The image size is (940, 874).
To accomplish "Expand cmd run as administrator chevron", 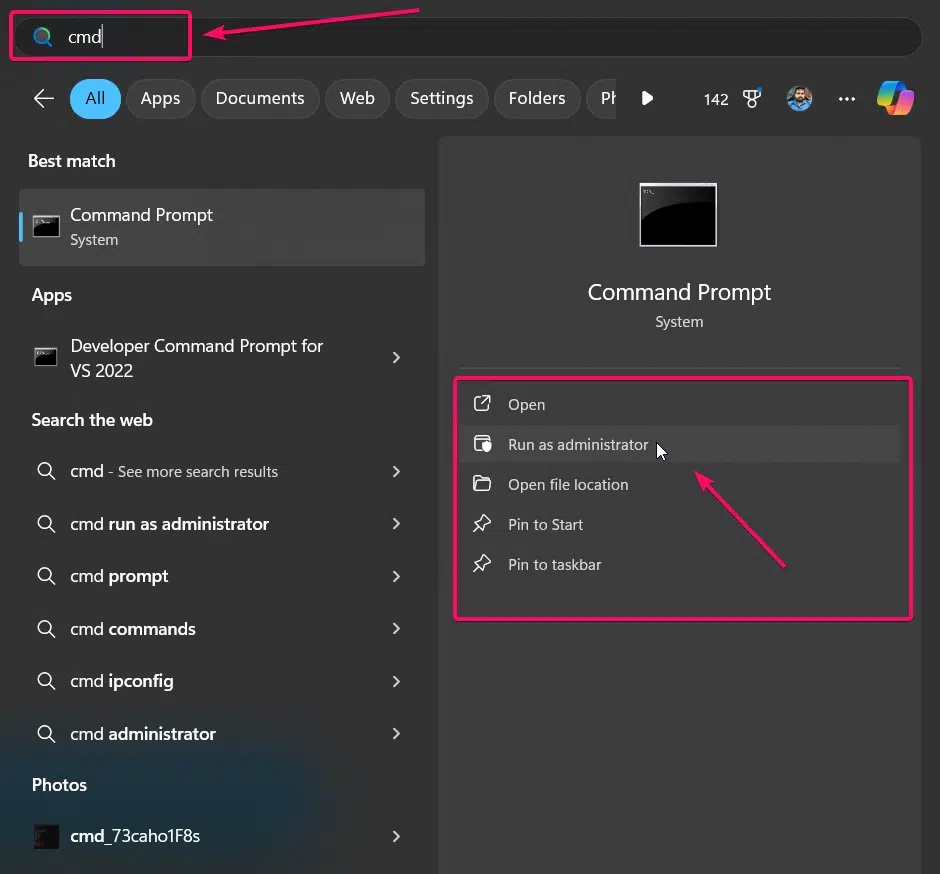I will [396, 524].
